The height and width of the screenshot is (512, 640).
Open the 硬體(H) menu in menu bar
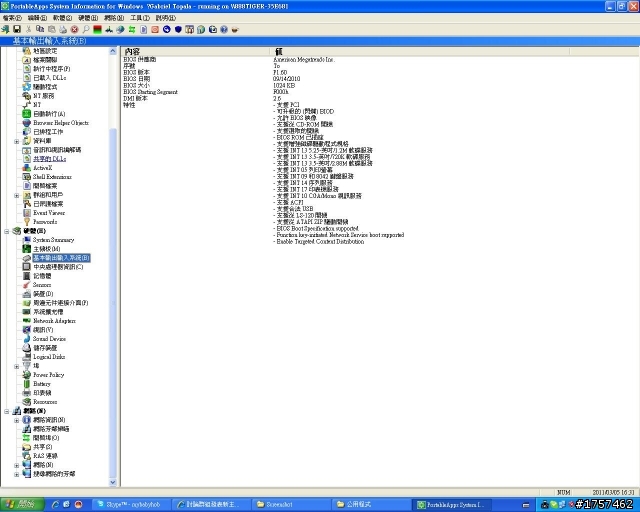coord(88,18)
